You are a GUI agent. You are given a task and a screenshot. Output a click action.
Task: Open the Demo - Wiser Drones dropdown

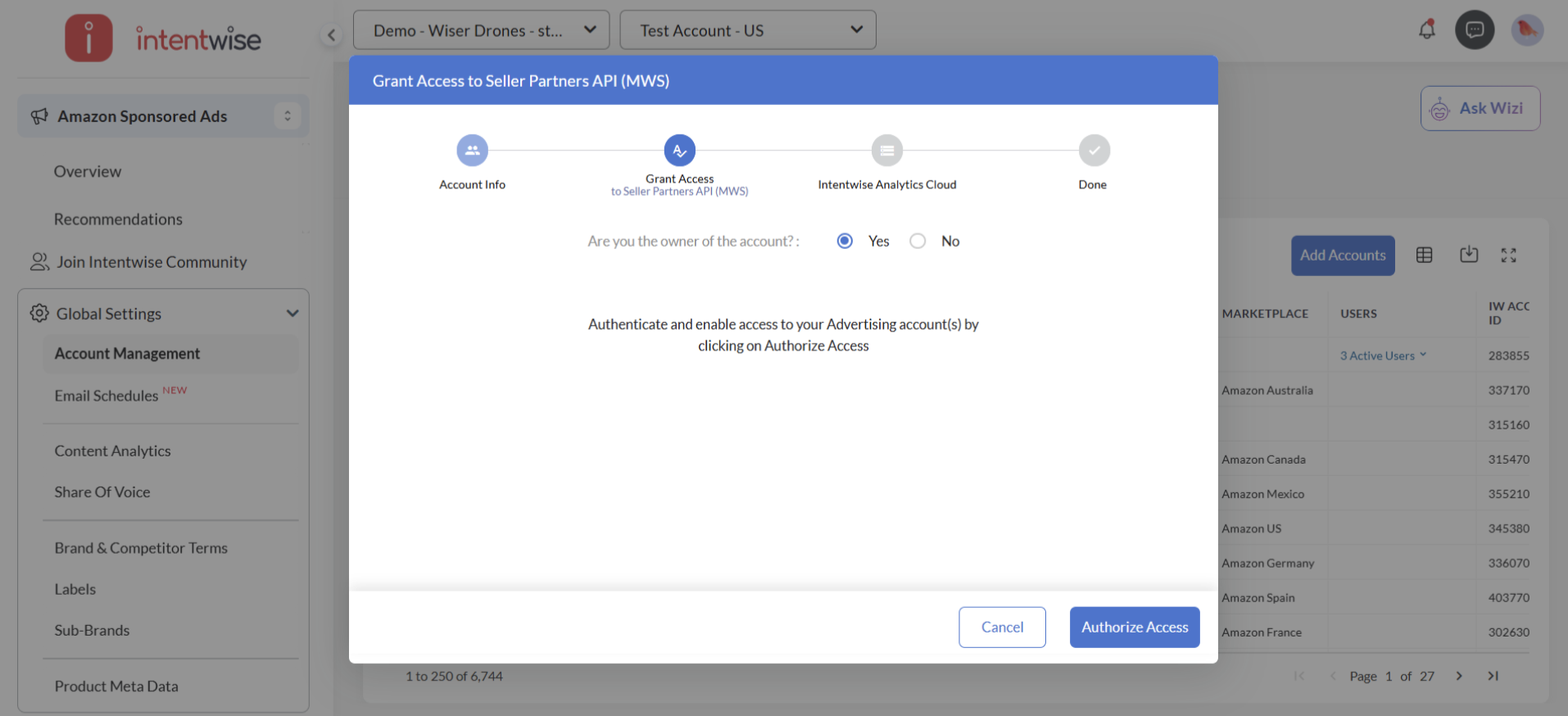pyautogui.click(x=481, y=30)
